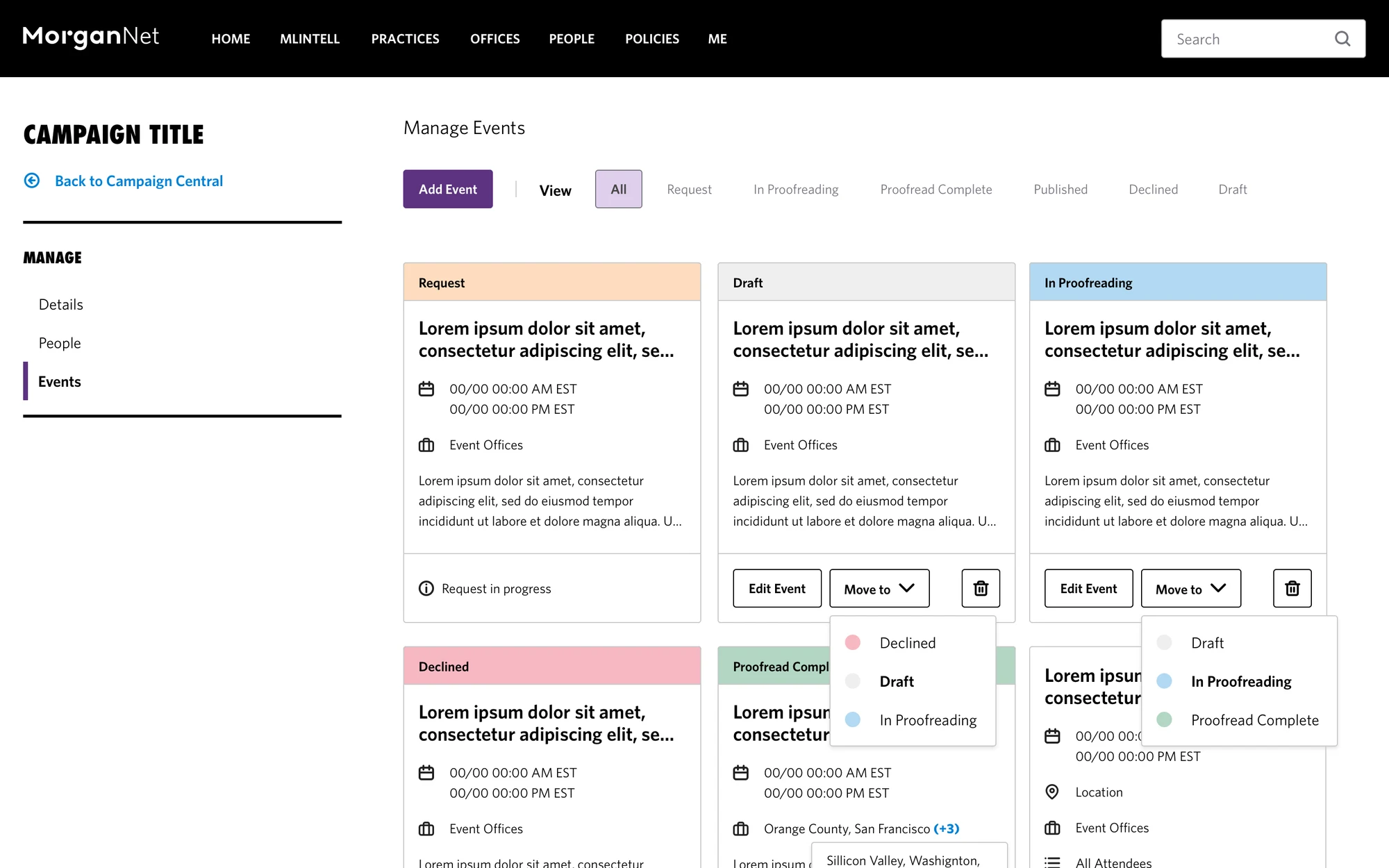Viewport: 1389px width, 868px height.
Task: Click the pink Declined color dot
Action: point(853,642)
